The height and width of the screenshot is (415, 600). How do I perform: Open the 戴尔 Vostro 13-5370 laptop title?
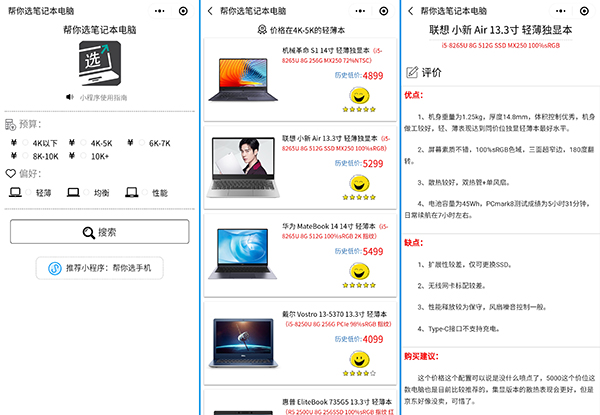click(334, 314)
